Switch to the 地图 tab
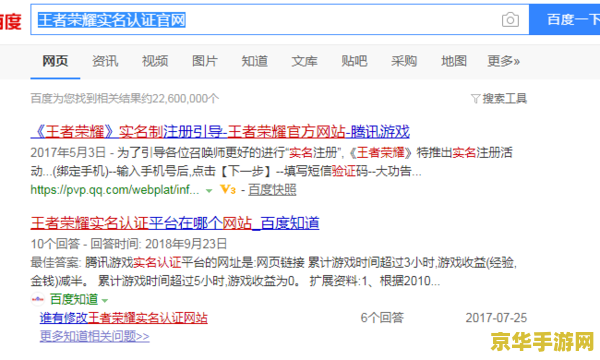The image size is (600, 360). tap(453, 61)
